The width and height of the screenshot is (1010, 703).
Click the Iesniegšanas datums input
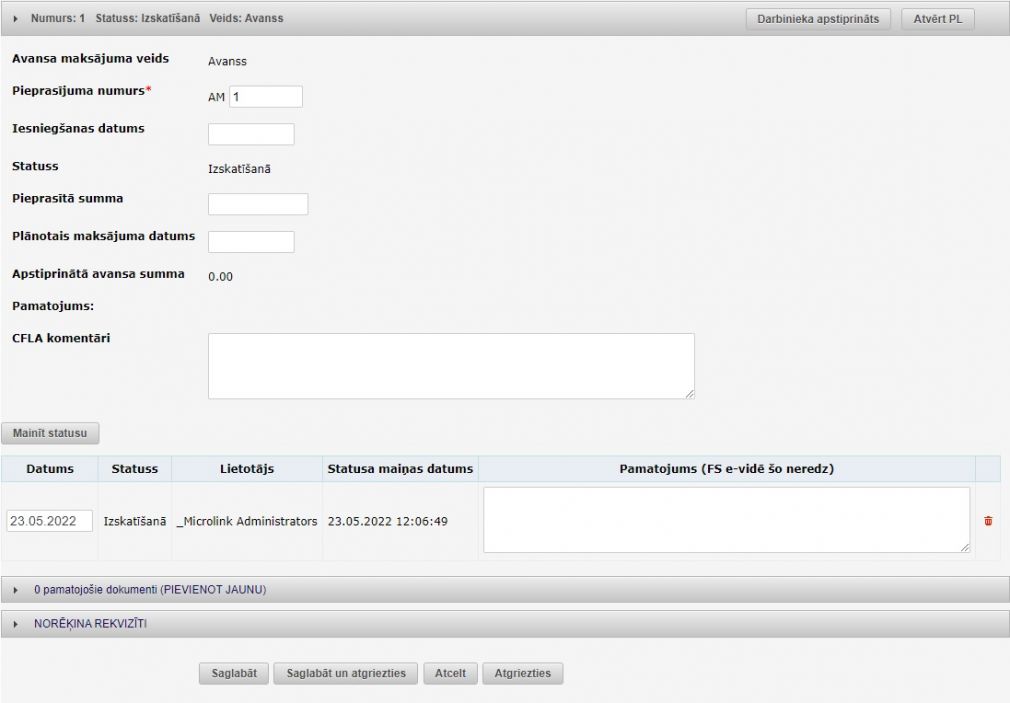pyautogui.click(x=251, y=134)
